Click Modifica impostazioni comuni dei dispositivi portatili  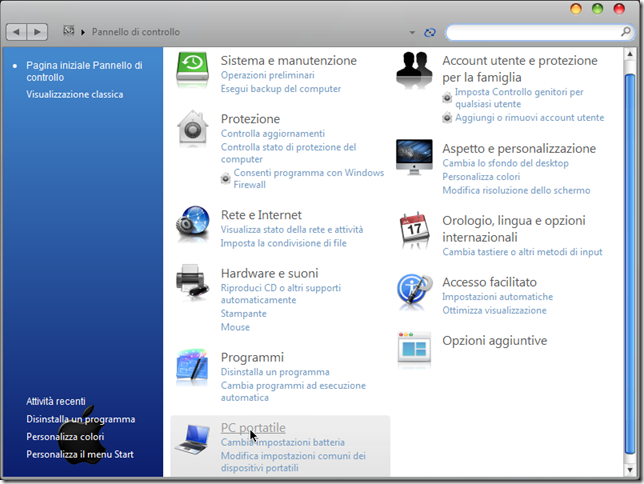click(293, 462)
